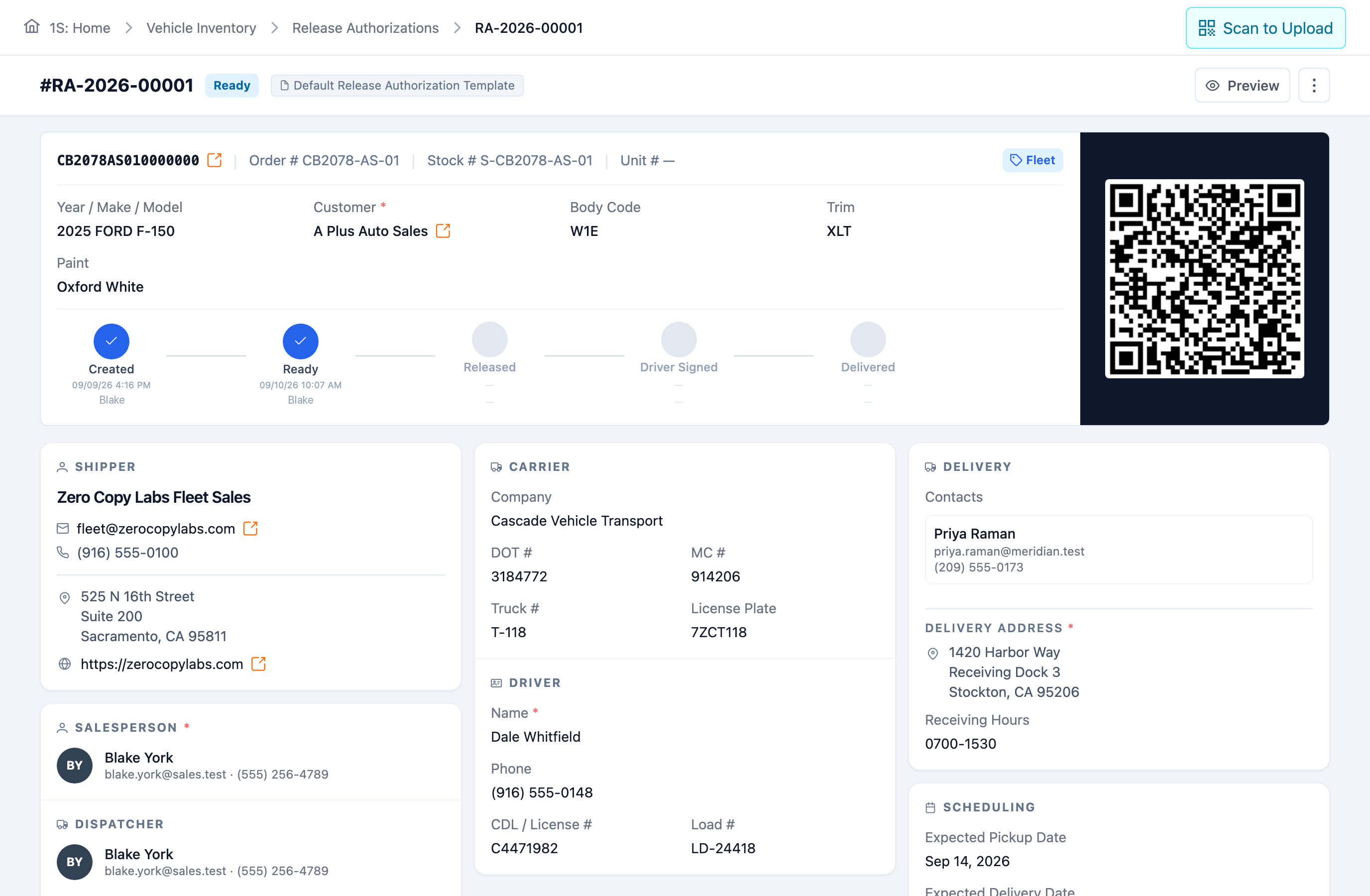Screen dimensions: 1370x896
Task: Click license plate 7ZCT118
Action: [718, 632]
